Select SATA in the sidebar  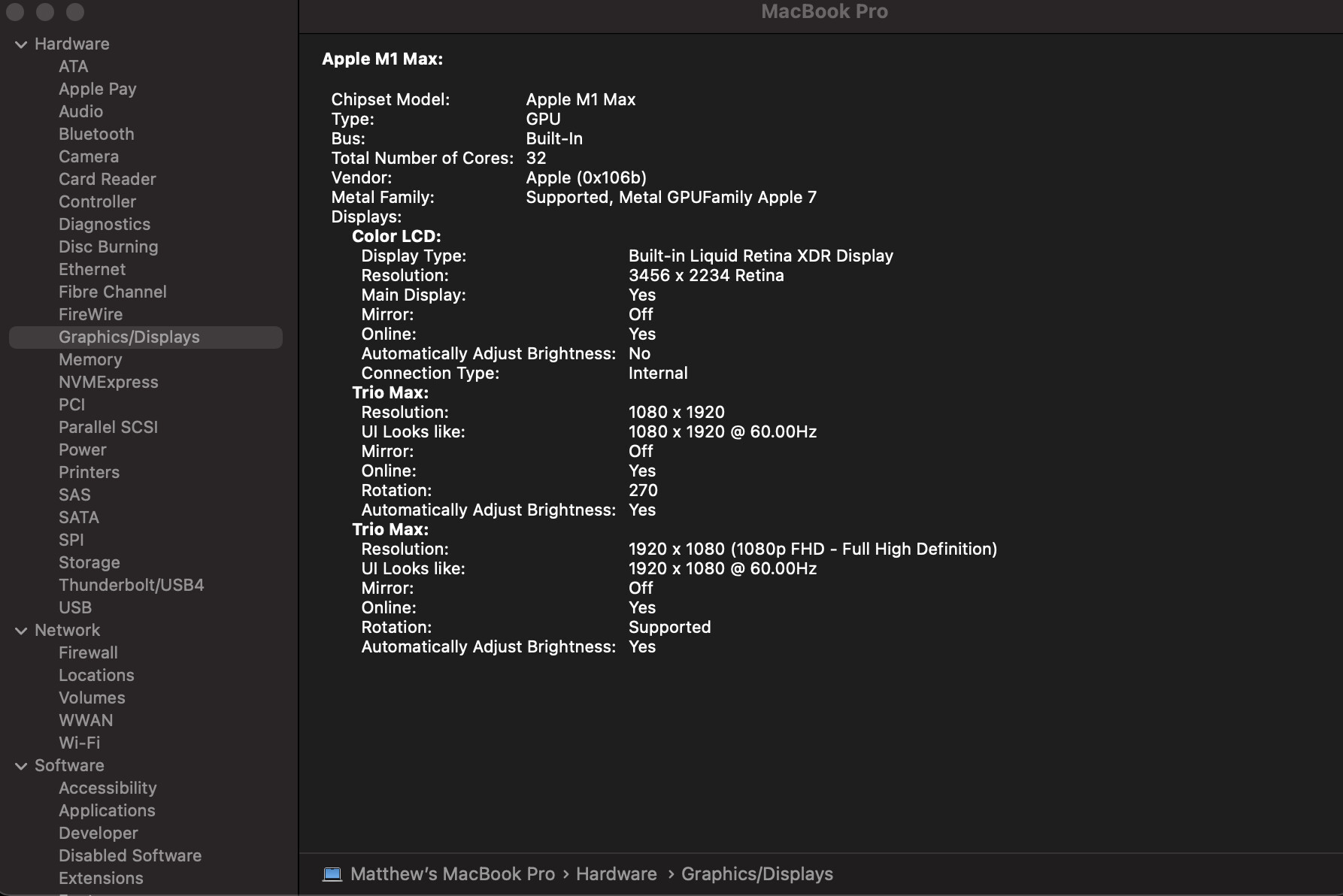[79, 518]
